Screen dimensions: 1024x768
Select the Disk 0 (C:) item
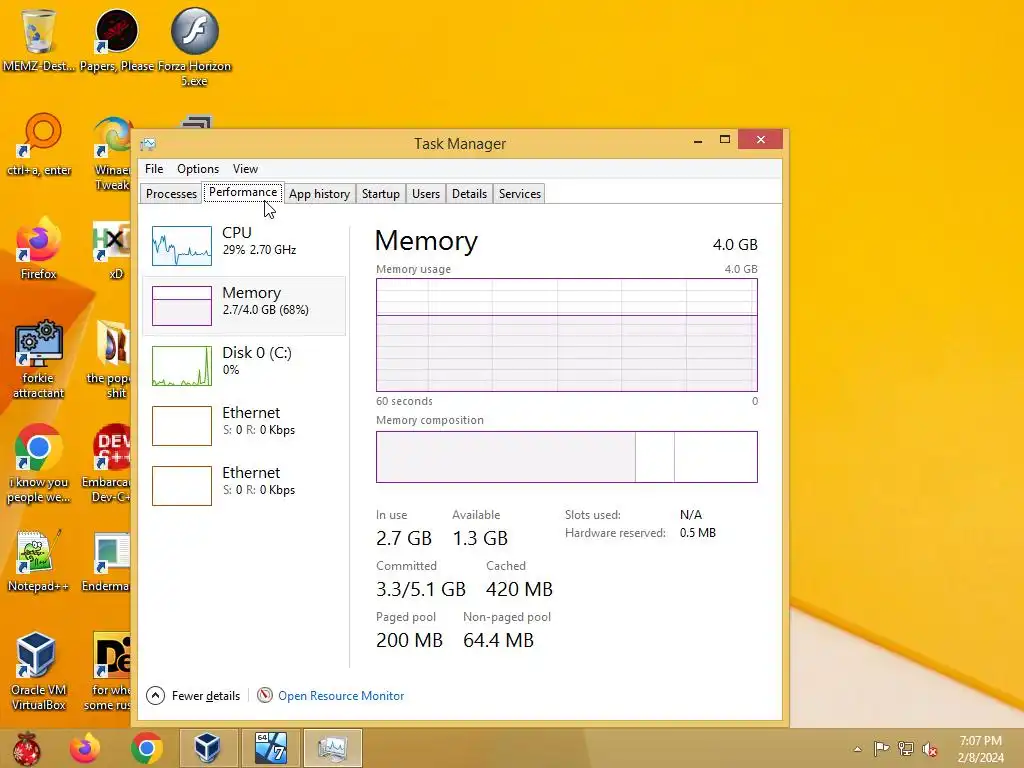(244, 366)
